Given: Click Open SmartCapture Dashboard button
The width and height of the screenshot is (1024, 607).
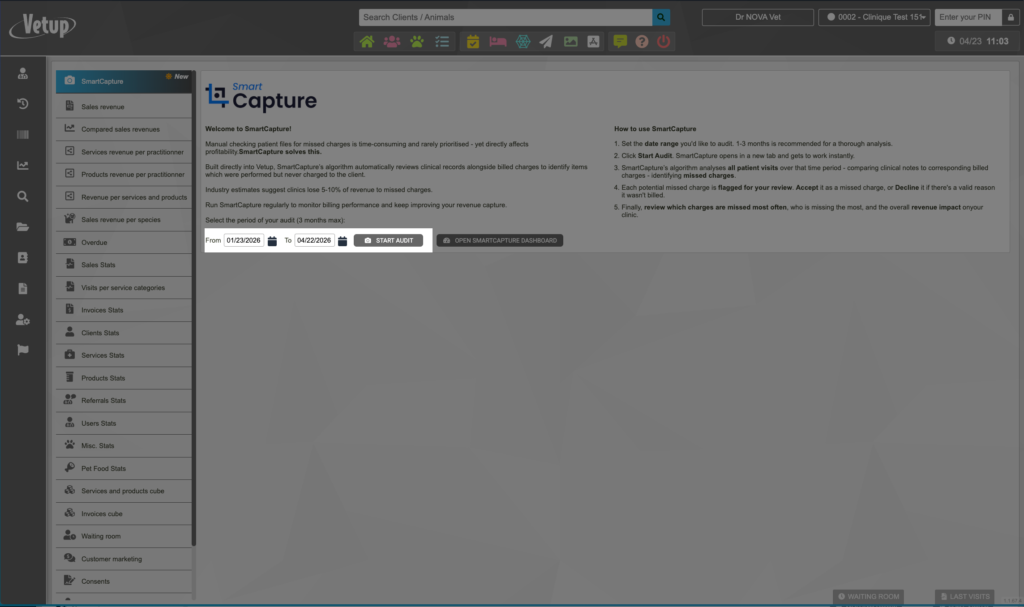Looking at the screenshot, I should point(500,241).
